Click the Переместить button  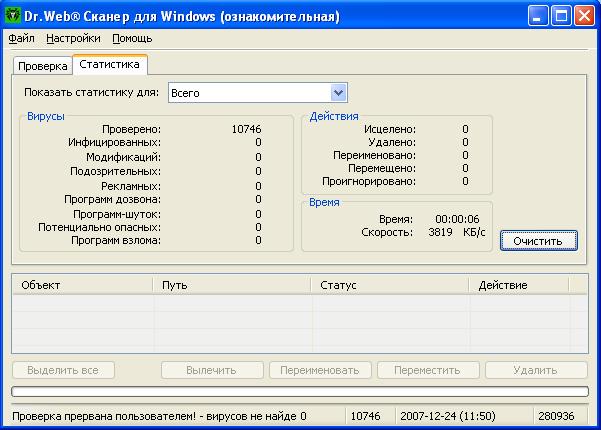[428, 370]
